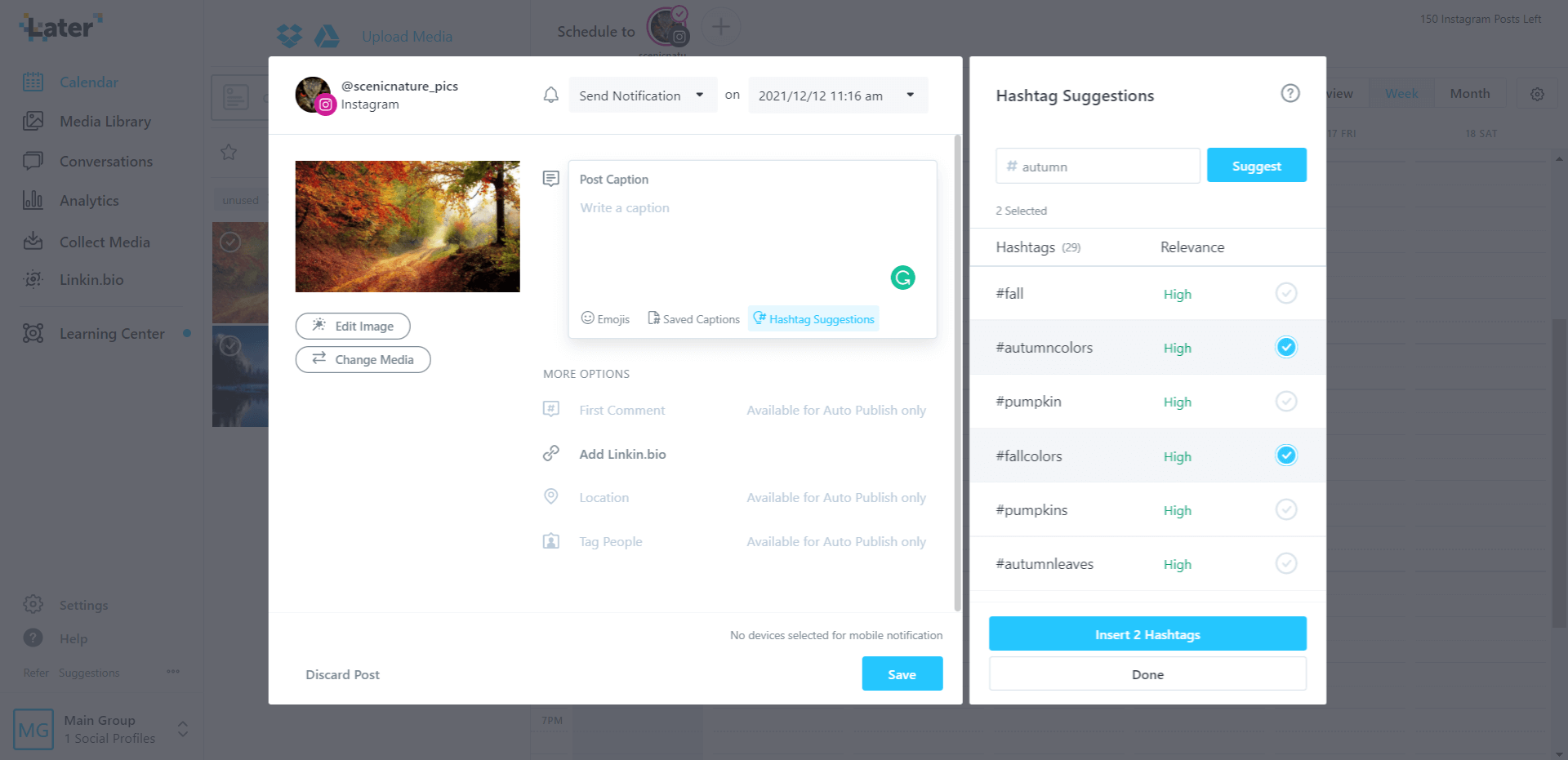Image resolution: width=1568 pixels, height=760 pixels.
Task: Click the calendar settings gear icon
Action: click(1537, 94)
